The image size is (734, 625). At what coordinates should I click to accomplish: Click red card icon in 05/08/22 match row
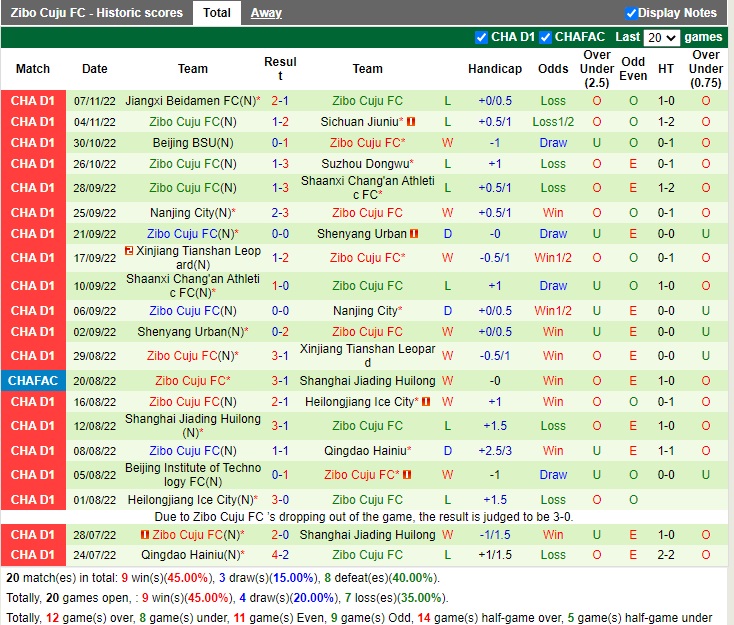pyautogui.click(x=408, y=475)
